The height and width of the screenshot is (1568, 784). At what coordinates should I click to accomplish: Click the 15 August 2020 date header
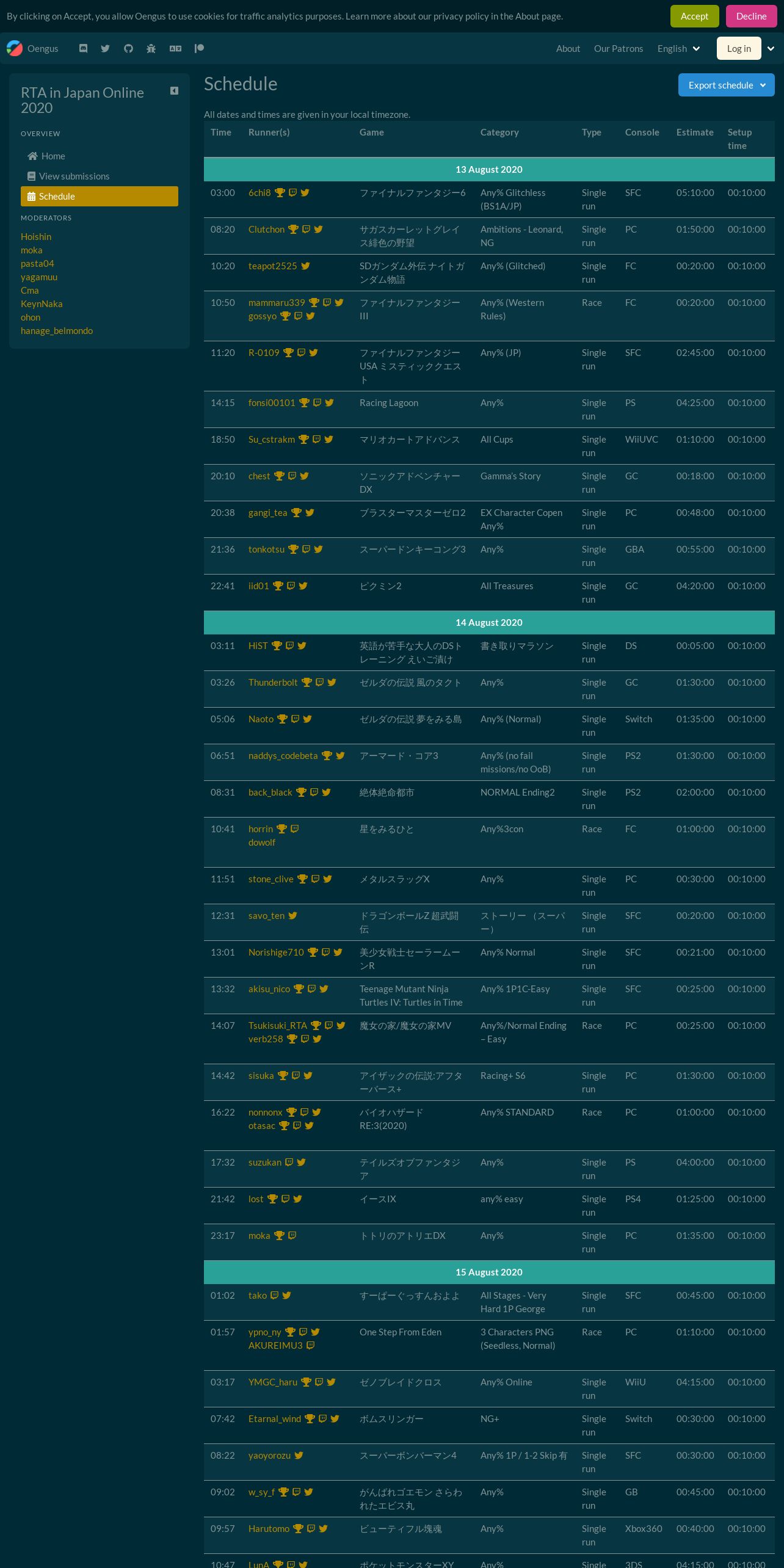[489, 1272]
